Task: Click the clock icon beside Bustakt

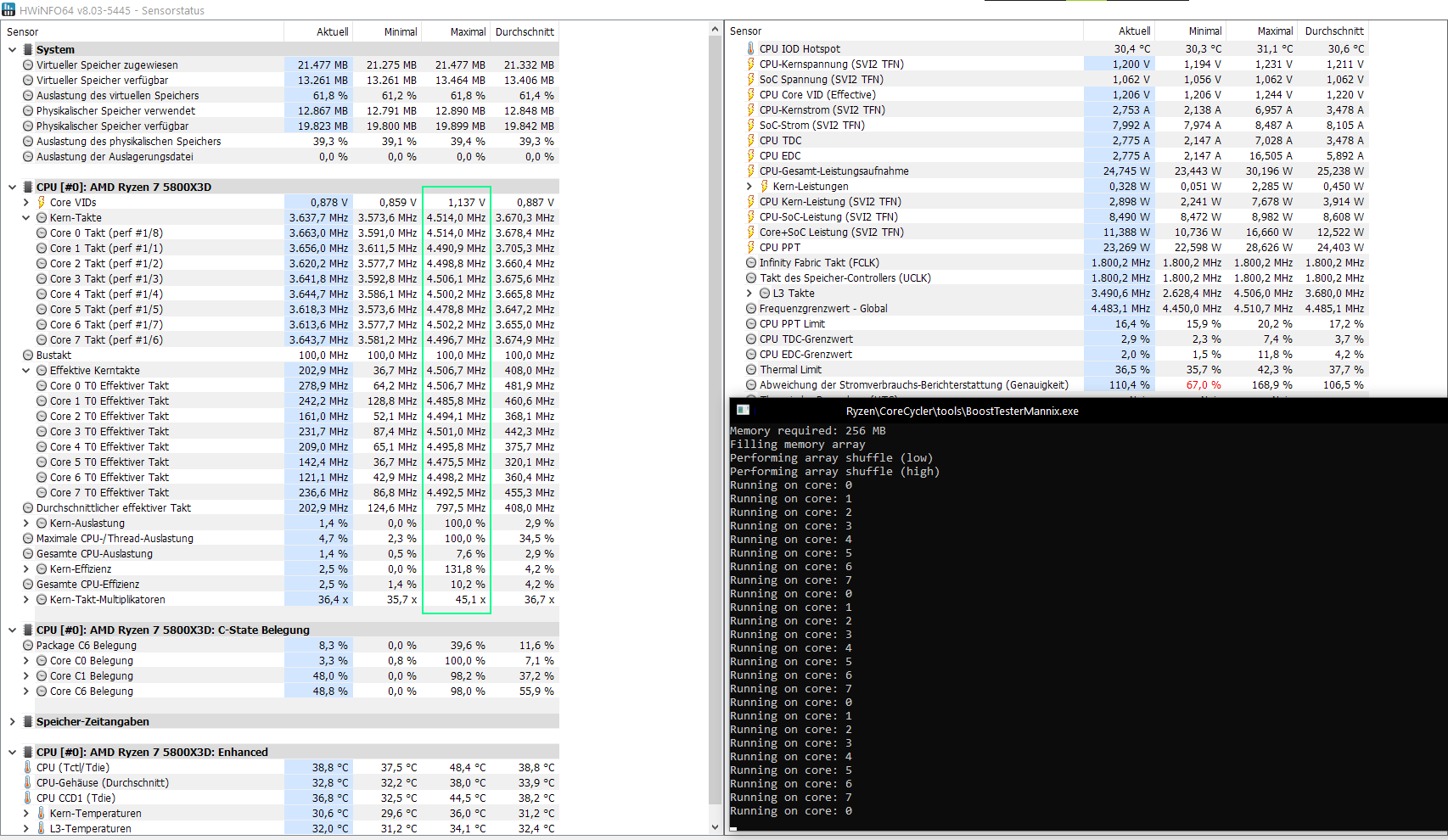Action: pos(28,355)
